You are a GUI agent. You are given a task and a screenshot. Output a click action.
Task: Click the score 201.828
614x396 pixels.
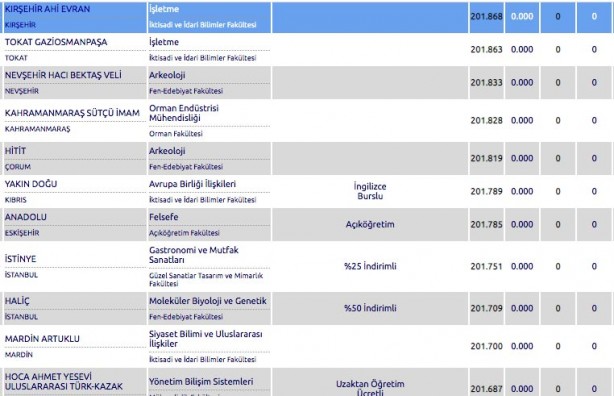[486, 121]
